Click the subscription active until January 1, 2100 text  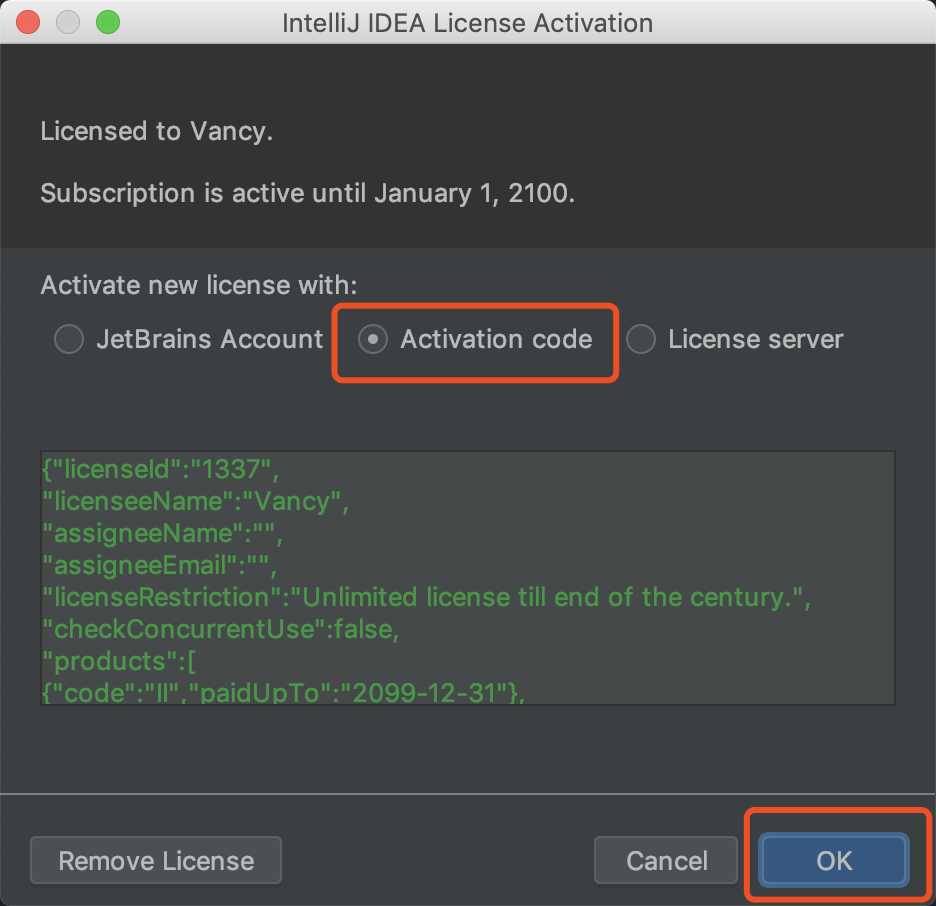(x=307, y=193)
